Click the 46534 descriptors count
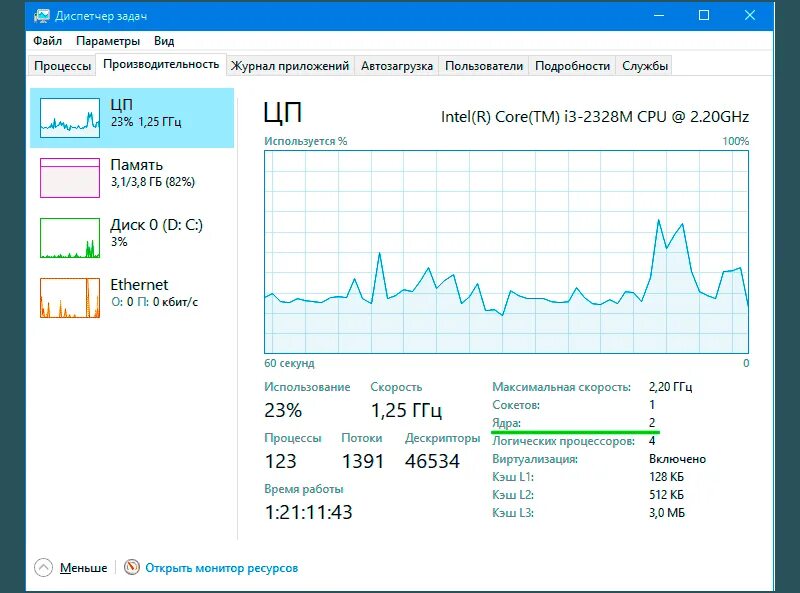This screenshot has width=800, height=593. click(432, 461)
